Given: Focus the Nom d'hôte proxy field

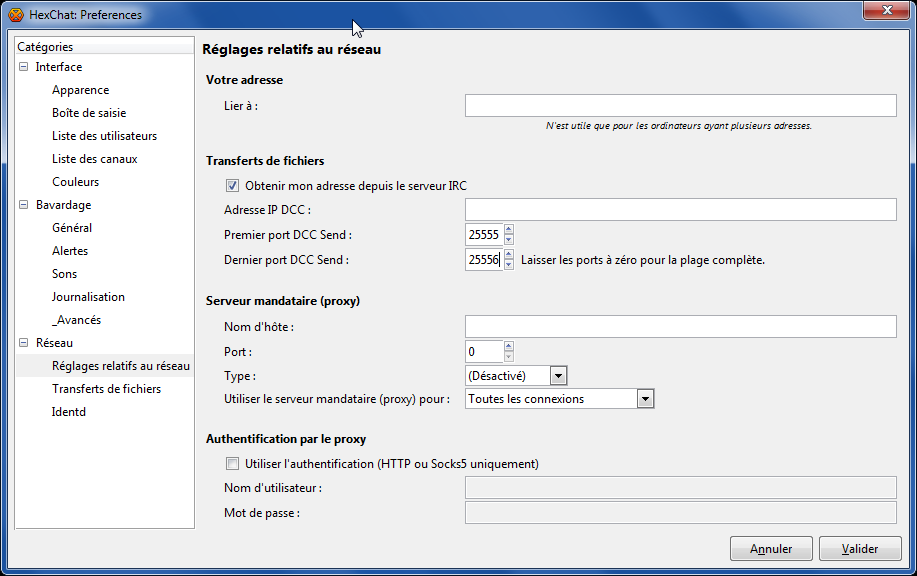Looking at the screenshot, I should (680, 327).
